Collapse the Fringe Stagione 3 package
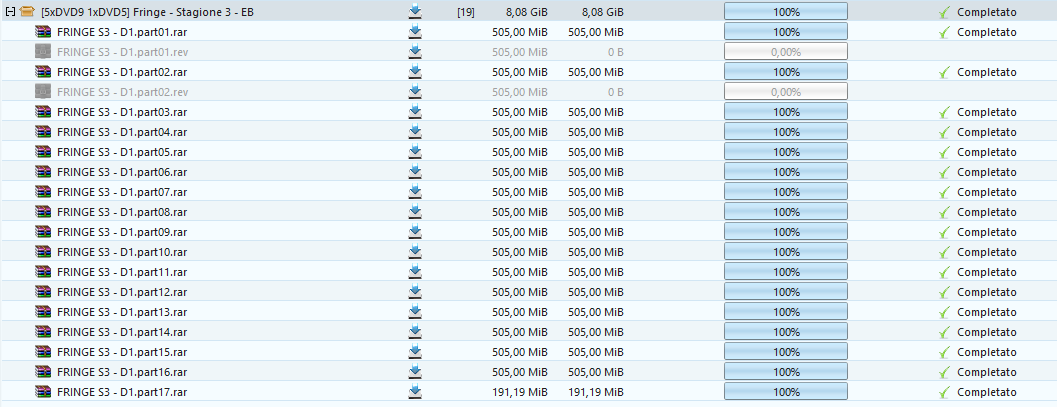The width and height of the screenshot is (1057, 407). (9, 11)
